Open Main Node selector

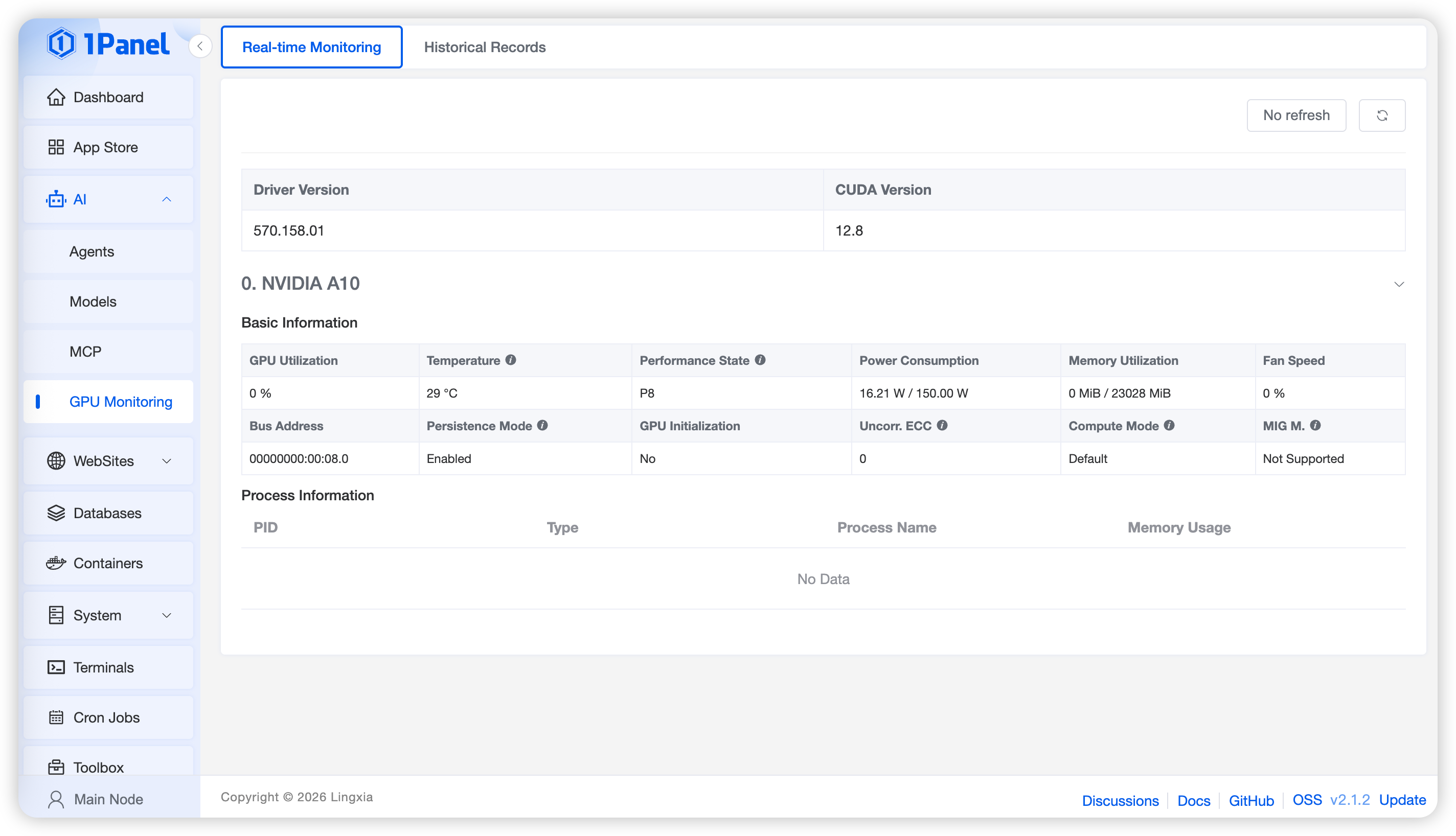click(x=108, y=799)
